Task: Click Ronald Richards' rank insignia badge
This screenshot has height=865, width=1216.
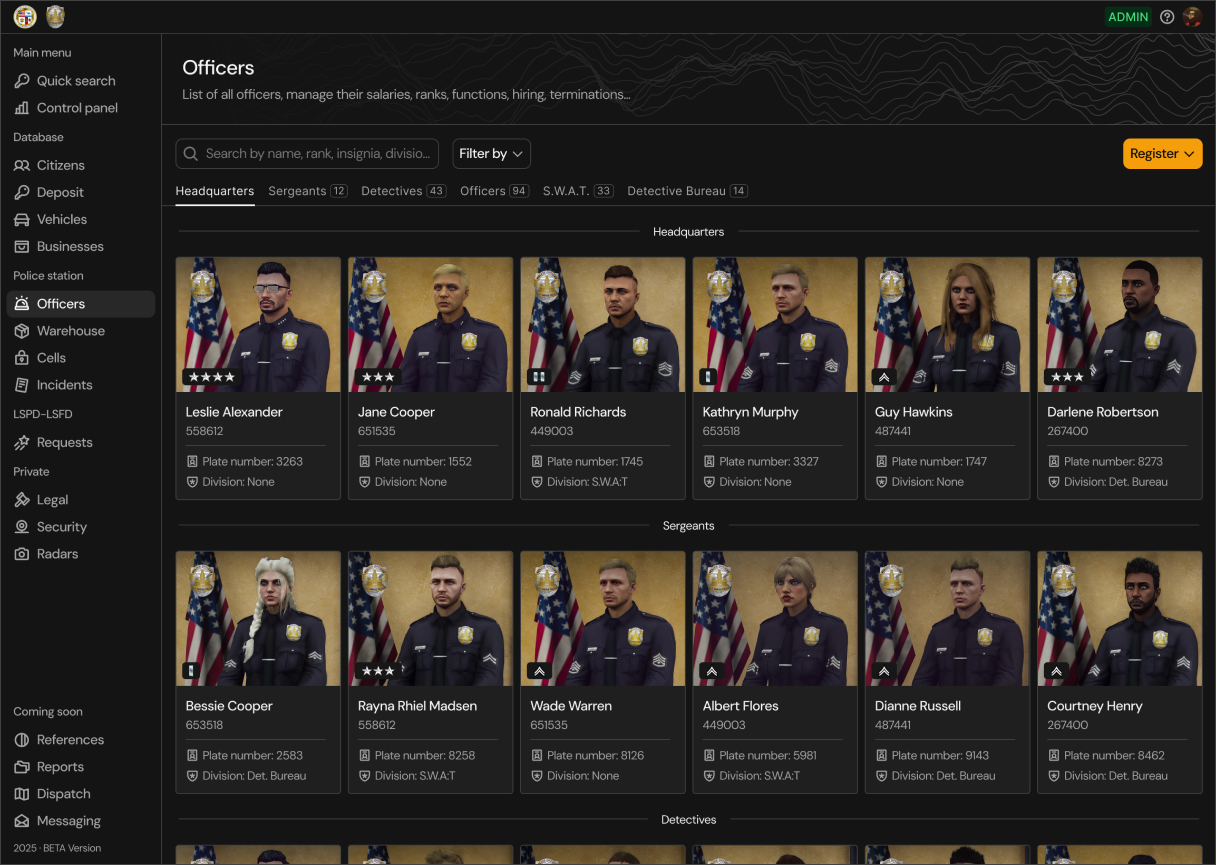Action: 539,377
